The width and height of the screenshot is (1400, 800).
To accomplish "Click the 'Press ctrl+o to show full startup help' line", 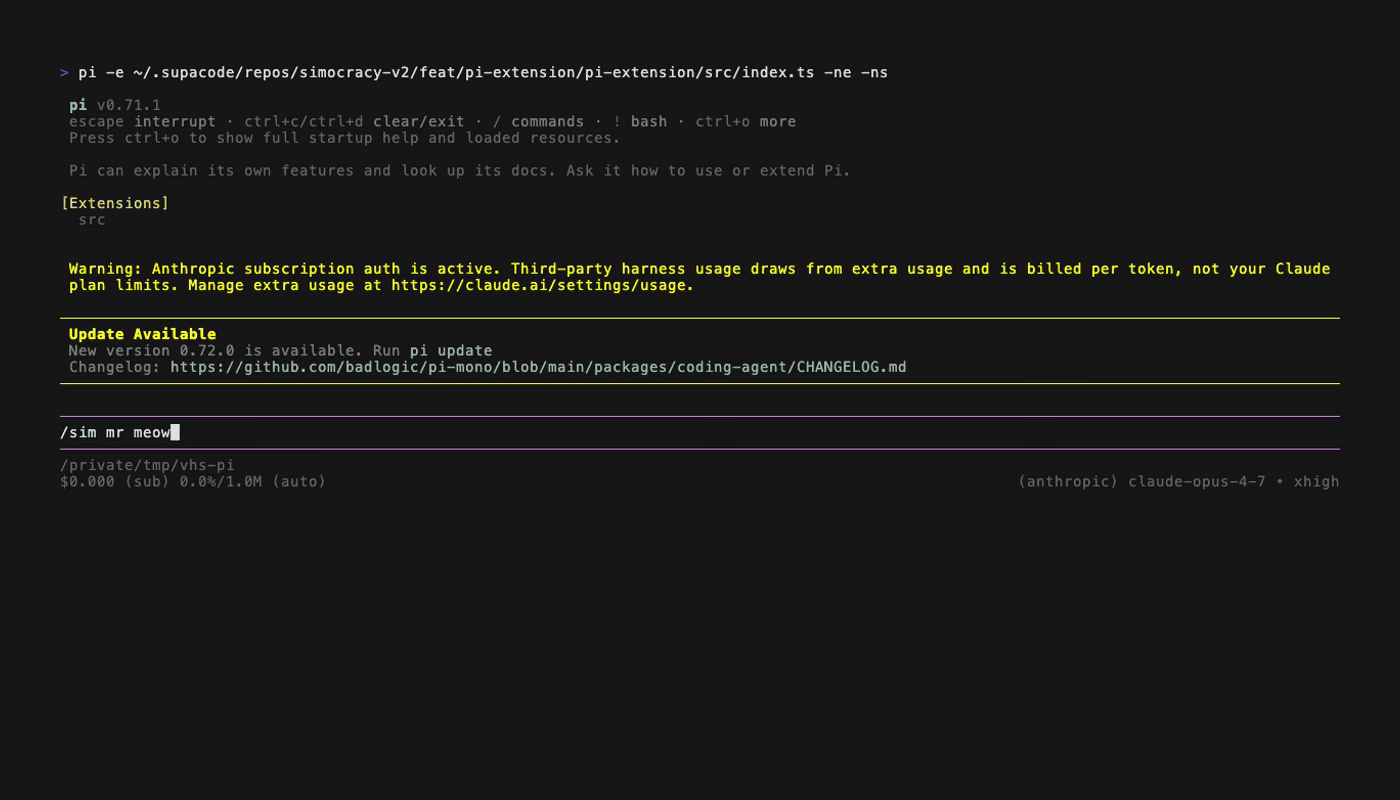I will pyautogui.click(x=345, y=138).
